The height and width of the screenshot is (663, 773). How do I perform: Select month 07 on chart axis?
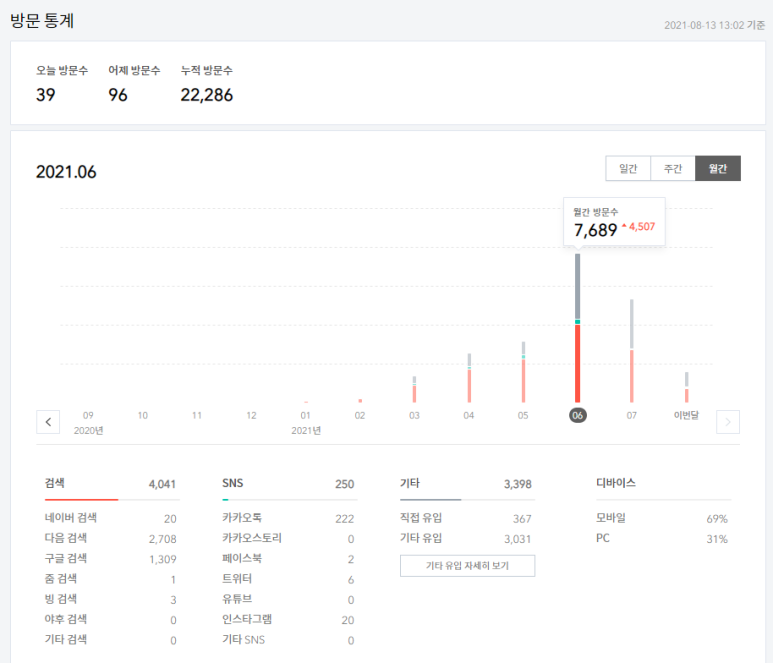(632, 416)
